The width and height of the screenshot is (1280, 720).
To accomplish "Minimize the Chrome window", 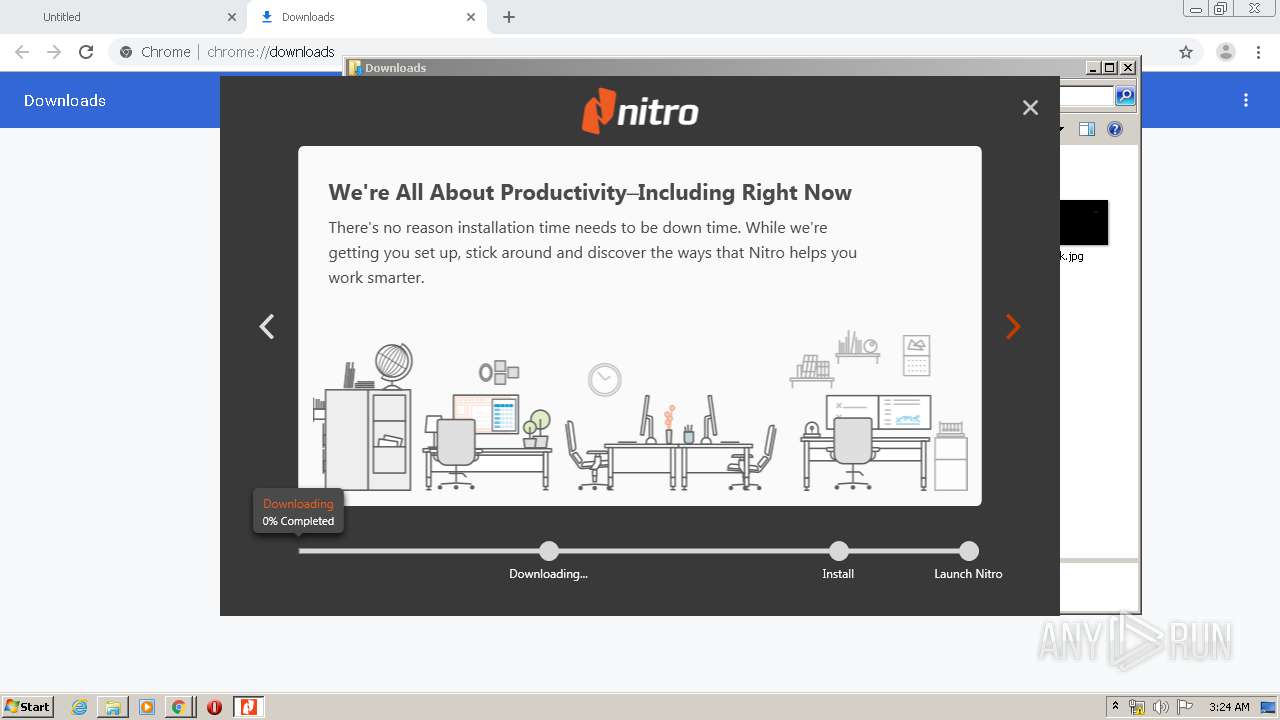I will click(1196, 9).
